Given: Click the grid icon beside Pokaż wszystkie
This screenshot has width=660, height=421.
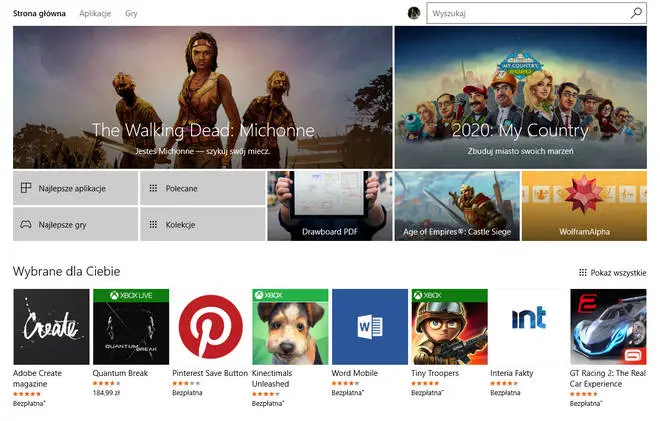Looking at the screenshot, I should pyautogui.click(x=583, y=272).
